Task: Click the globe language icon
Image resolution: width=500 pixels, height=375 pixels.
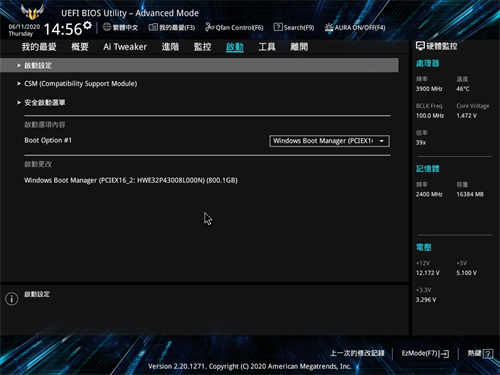Action: click(107, 27)
